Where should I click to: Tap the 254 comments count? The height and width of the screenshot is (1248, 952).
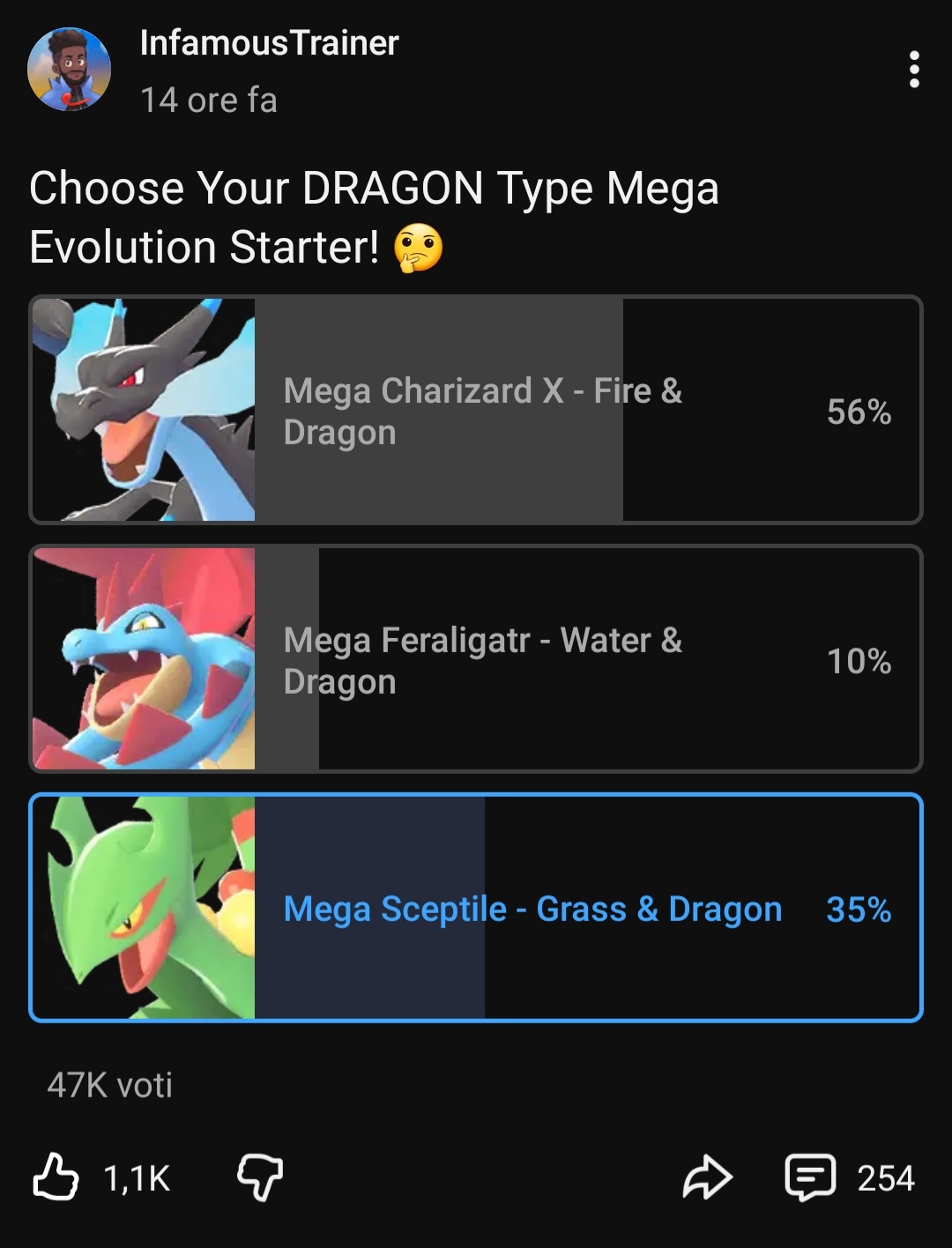886,1178
